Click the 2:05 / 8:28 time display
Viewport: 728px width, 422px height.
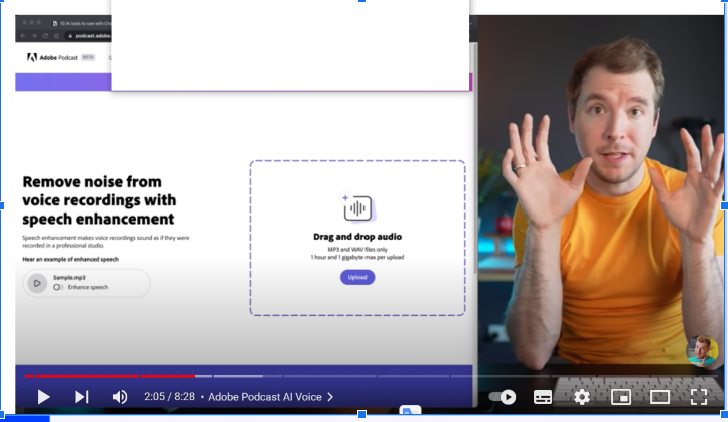(169, 397)
